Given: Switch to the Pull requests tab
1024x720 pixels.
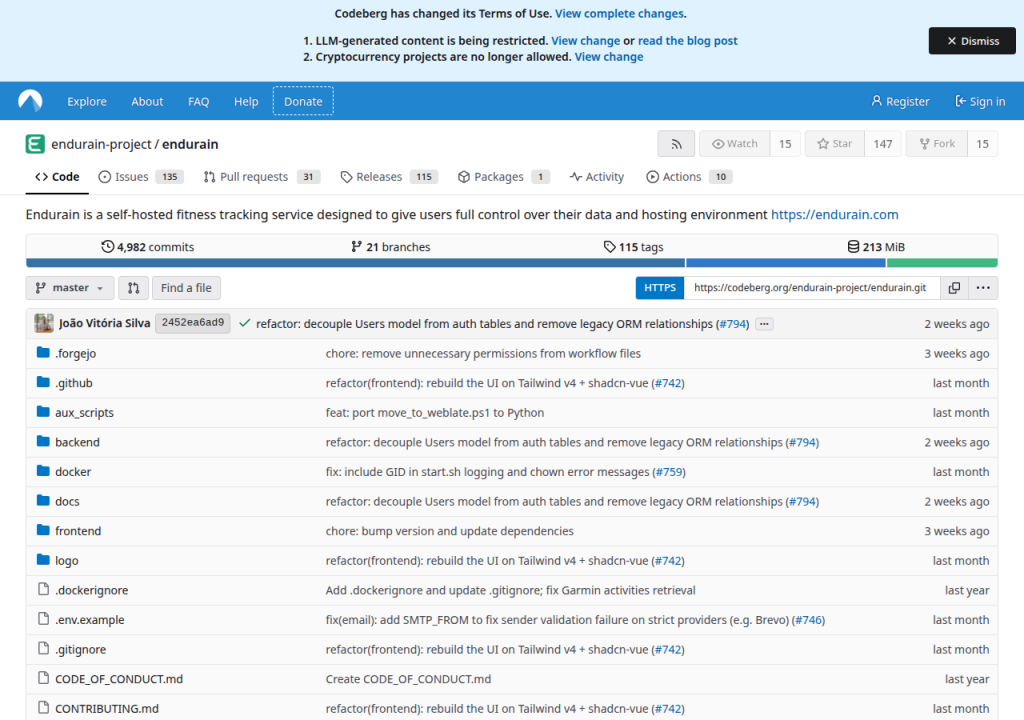Looking at the screenshot, I should 261,176.
